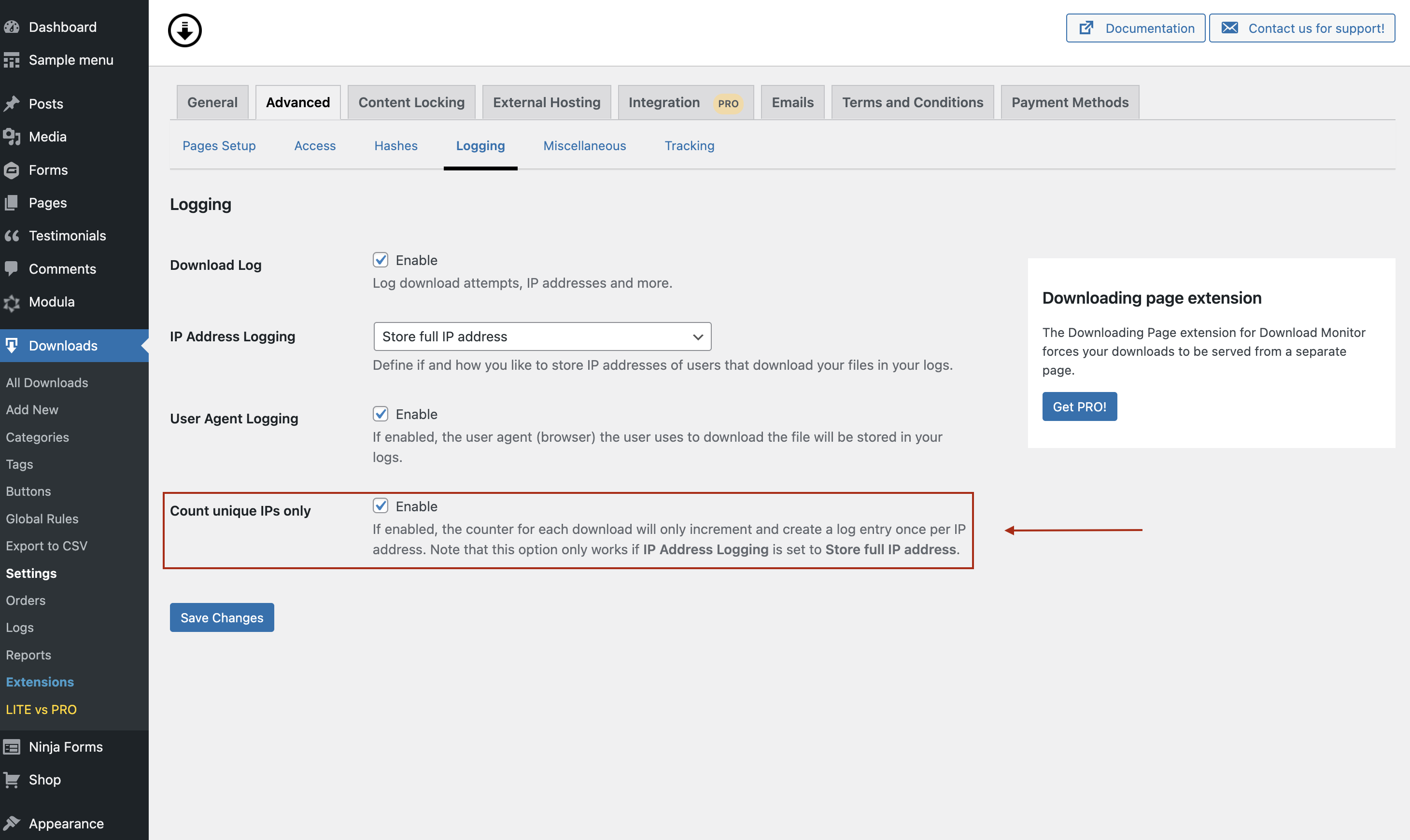This screenshot has height=840, width=1410.
Task: Open Logs submenu item
Action: [x=20, y=627]
